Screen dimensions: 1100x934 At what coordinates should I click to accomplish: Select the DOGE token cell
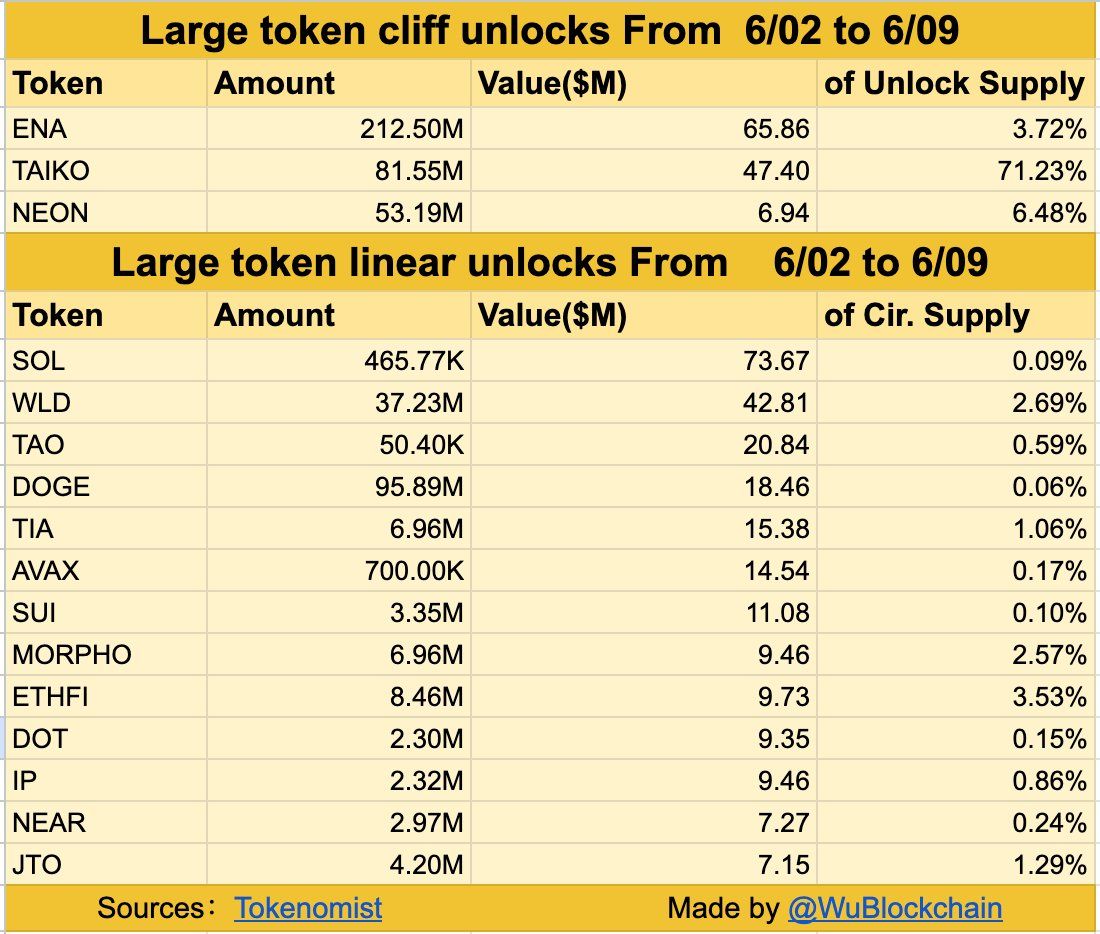point(107,487)
